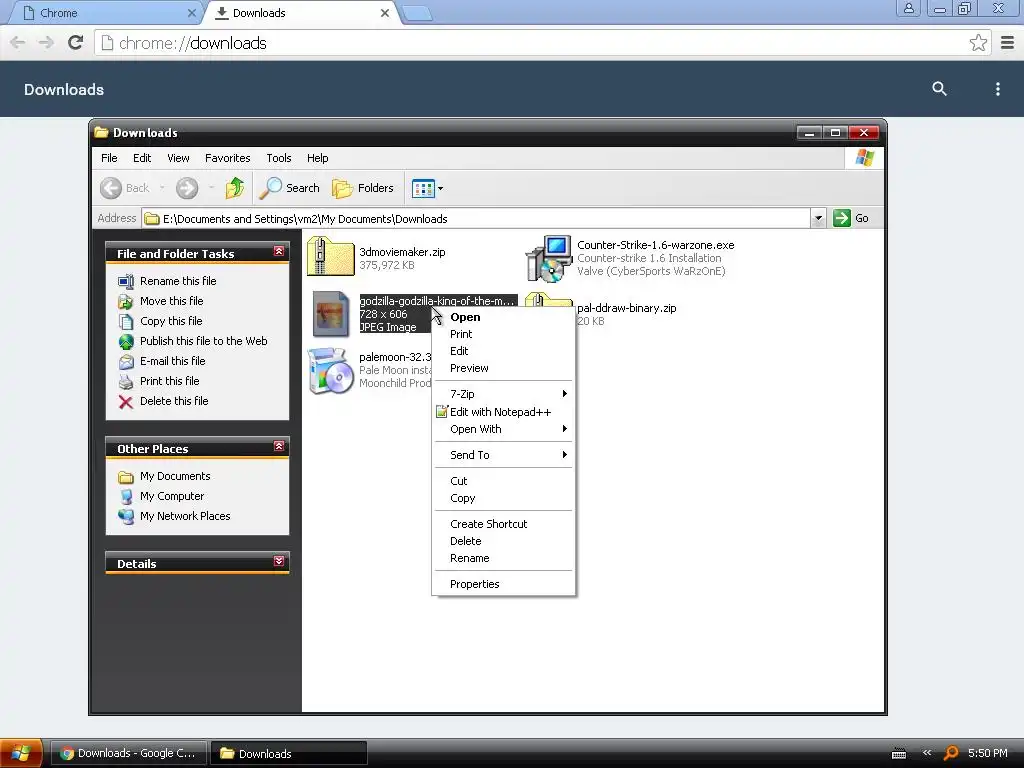This screenshot has height=768, width=1024.
Task: Click E-mail this file
Action: [x=172, y=361]
